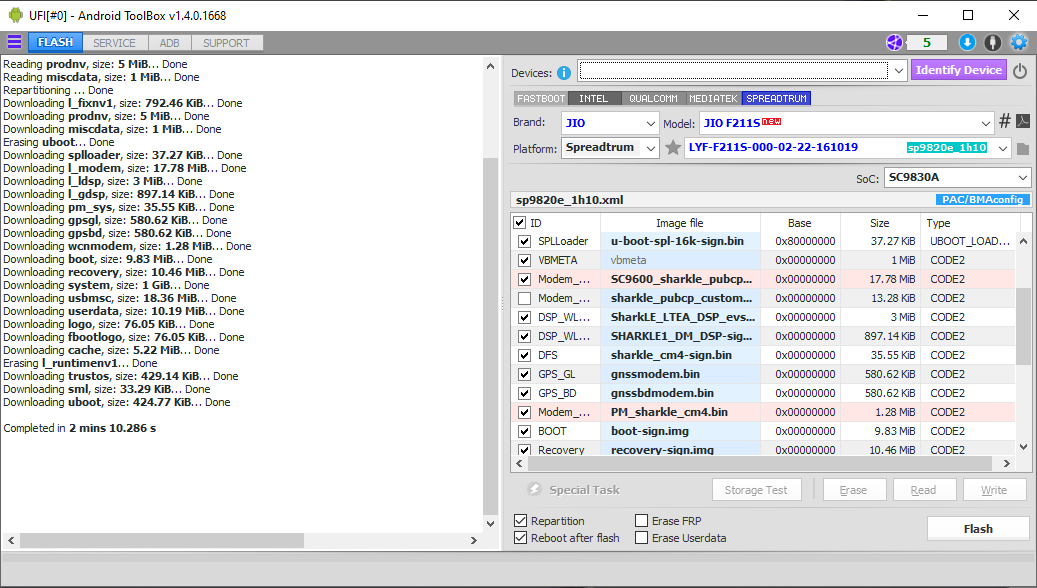This screenshot has height=588, width=1037.
Task: Click the counter field showing 5
Action: pos(927,43)
